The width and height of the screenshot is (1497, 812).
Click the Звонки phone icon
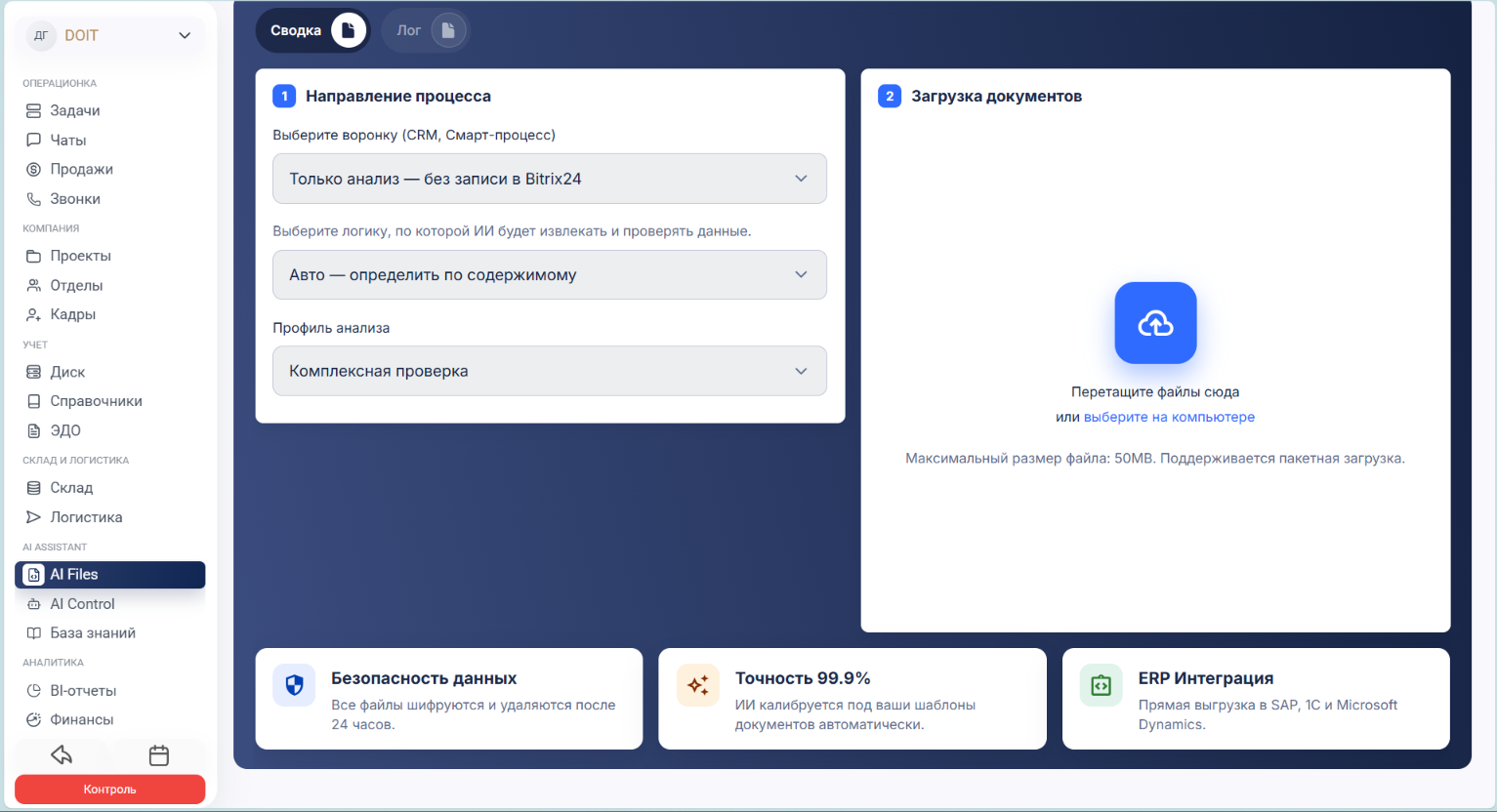(33, 198)
